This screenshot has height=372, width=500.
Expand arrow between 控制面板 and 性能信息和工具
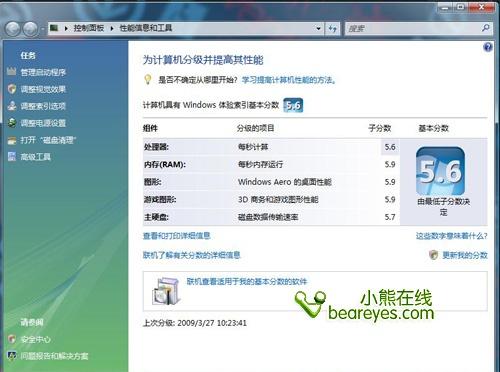click(x=112, y=28)
